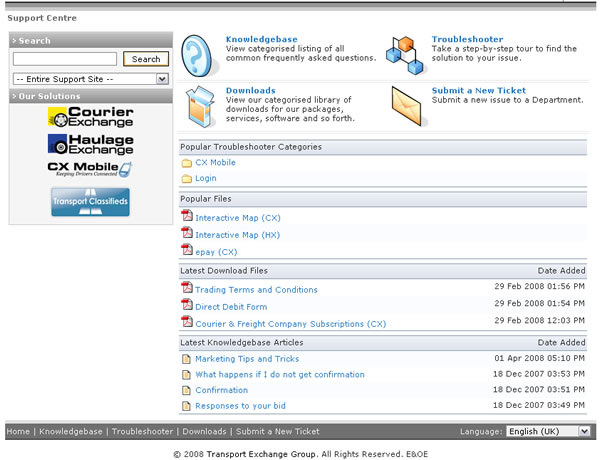This screenshot has height=460, width=600.
Task: Click the Downloads box icon
Action: point(199,104)
